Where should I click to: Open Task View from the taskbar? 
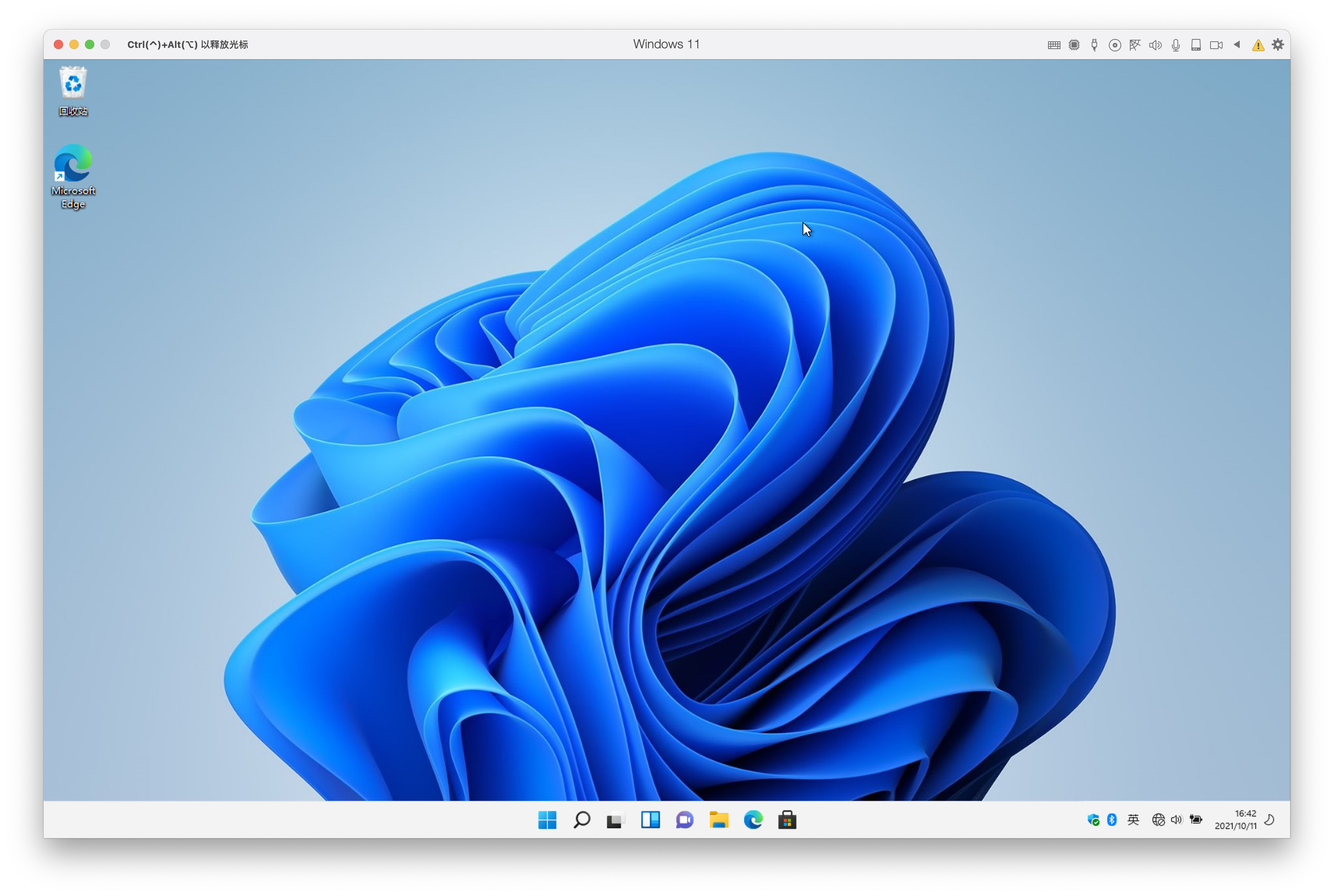(615, 820)
